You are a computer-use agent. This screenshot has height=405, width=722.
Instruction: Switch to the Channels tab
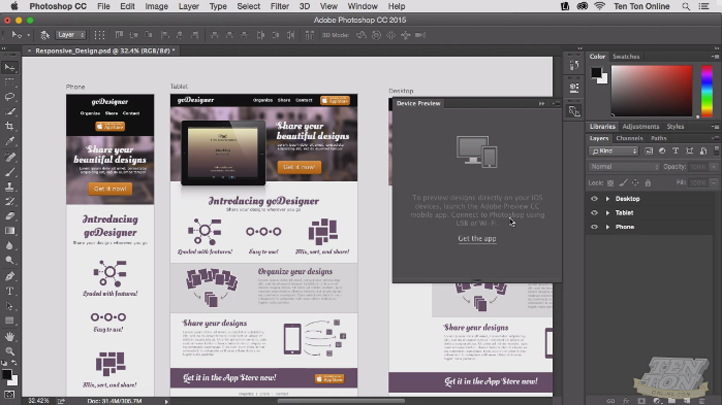coord(629,138)
